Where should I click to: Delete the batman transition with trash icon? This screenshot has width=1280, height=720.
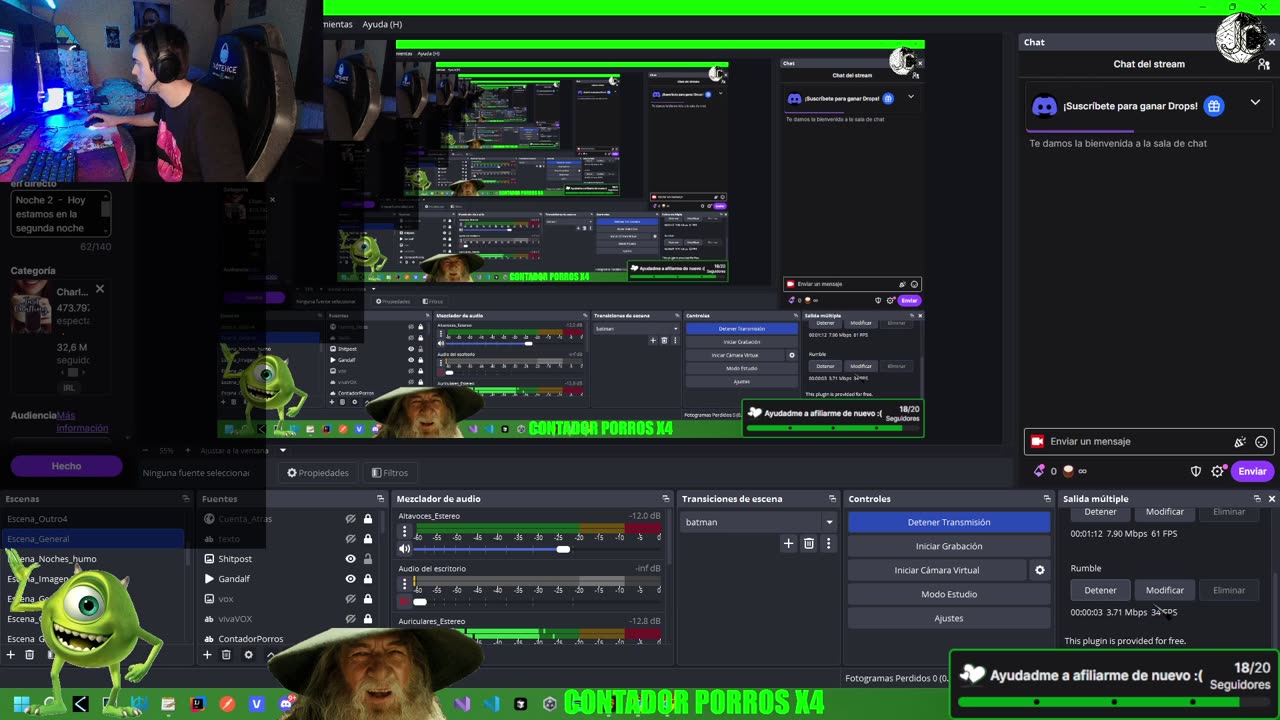[809, 543]
